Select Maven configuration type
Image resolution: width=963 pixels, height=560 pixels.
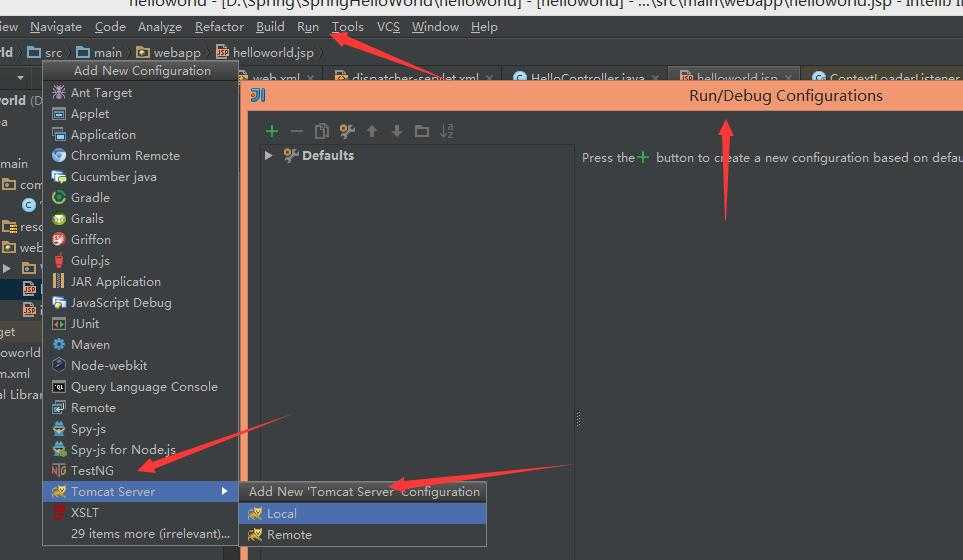(141, 344)
